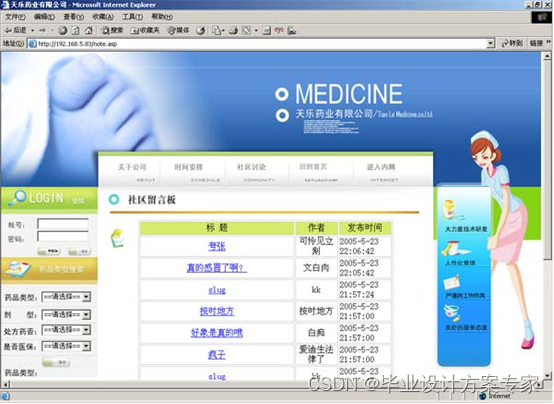Open the 编辑(E) menu

click(45, 17)
